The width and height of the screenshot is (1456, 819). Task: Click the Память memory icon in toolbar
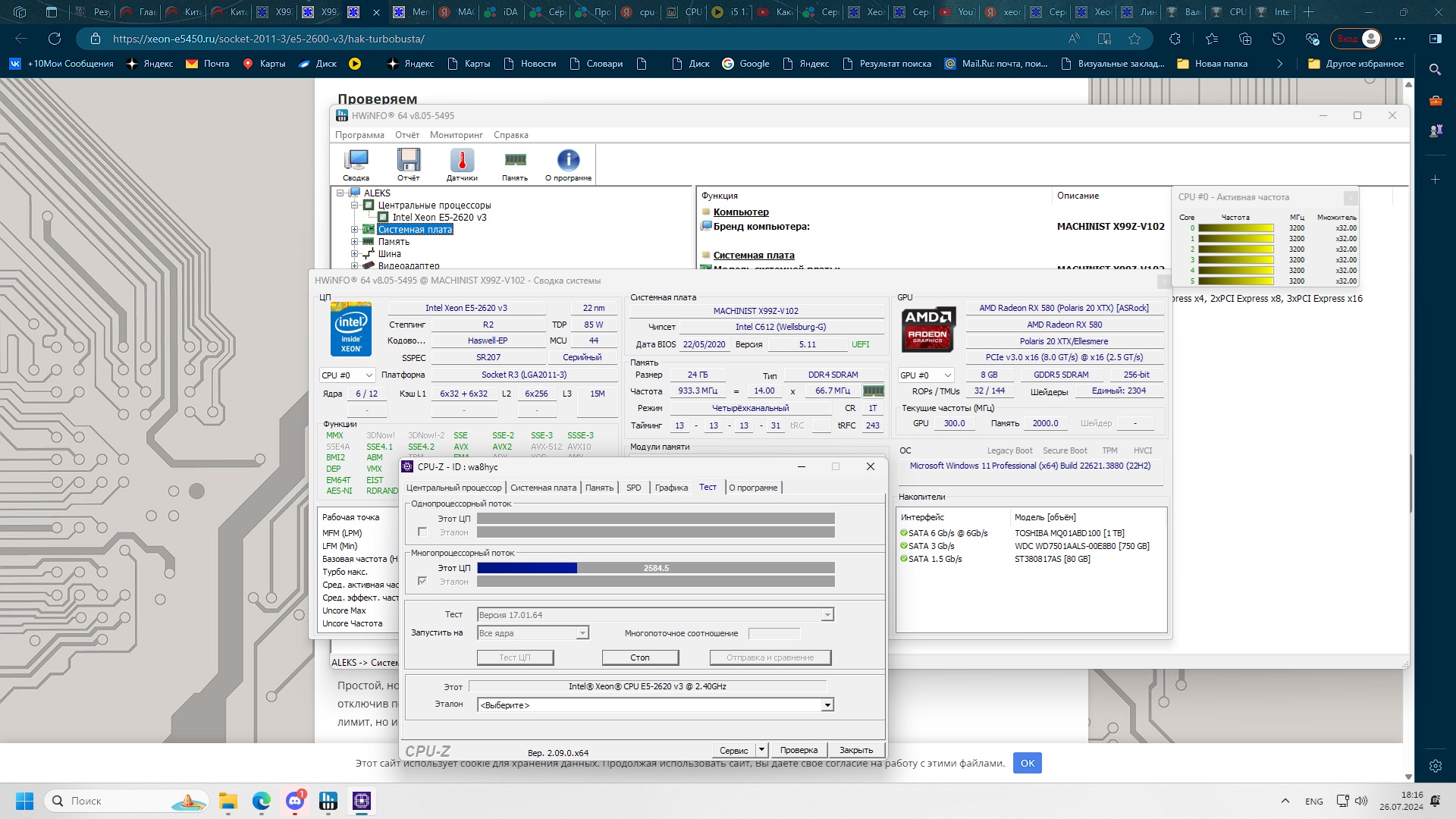pos(515,163)
